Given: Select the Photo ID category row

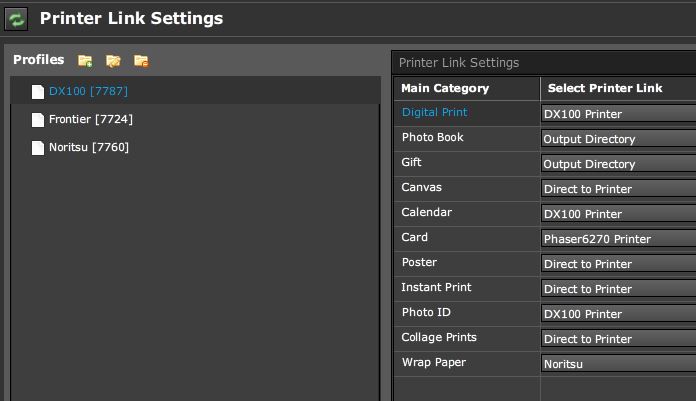Looking at the screenshot, I should tap(467, 313).
